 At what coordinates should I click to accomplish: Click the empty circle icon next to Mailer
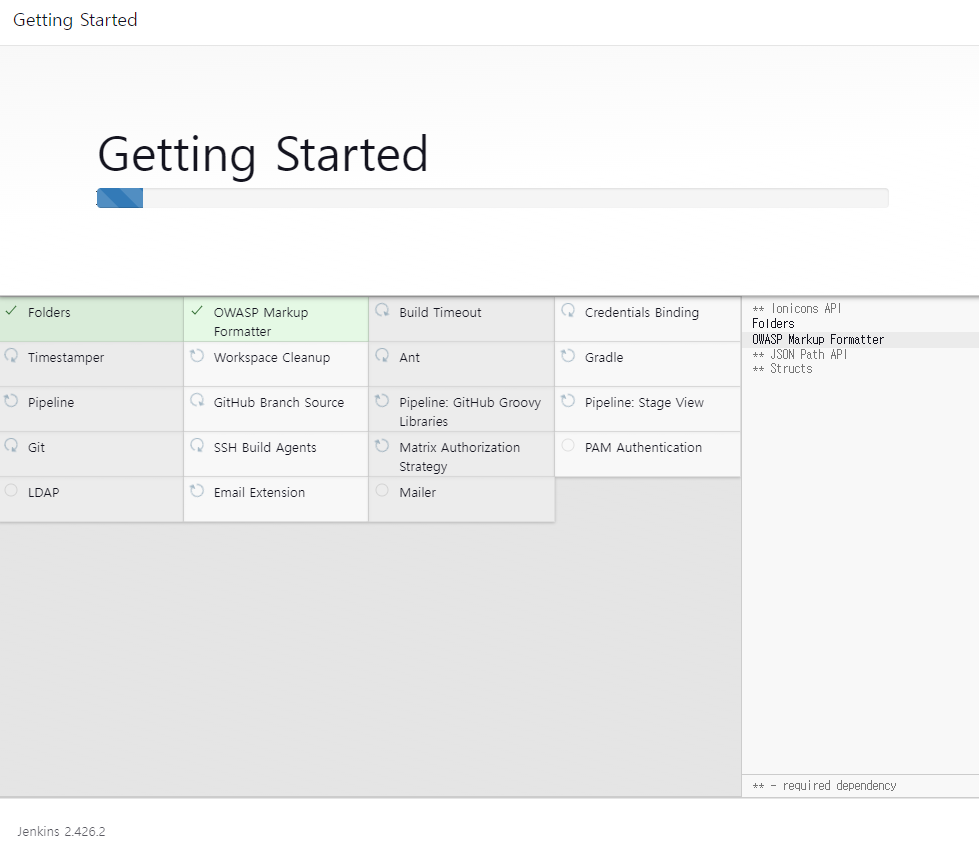(382, 490)
